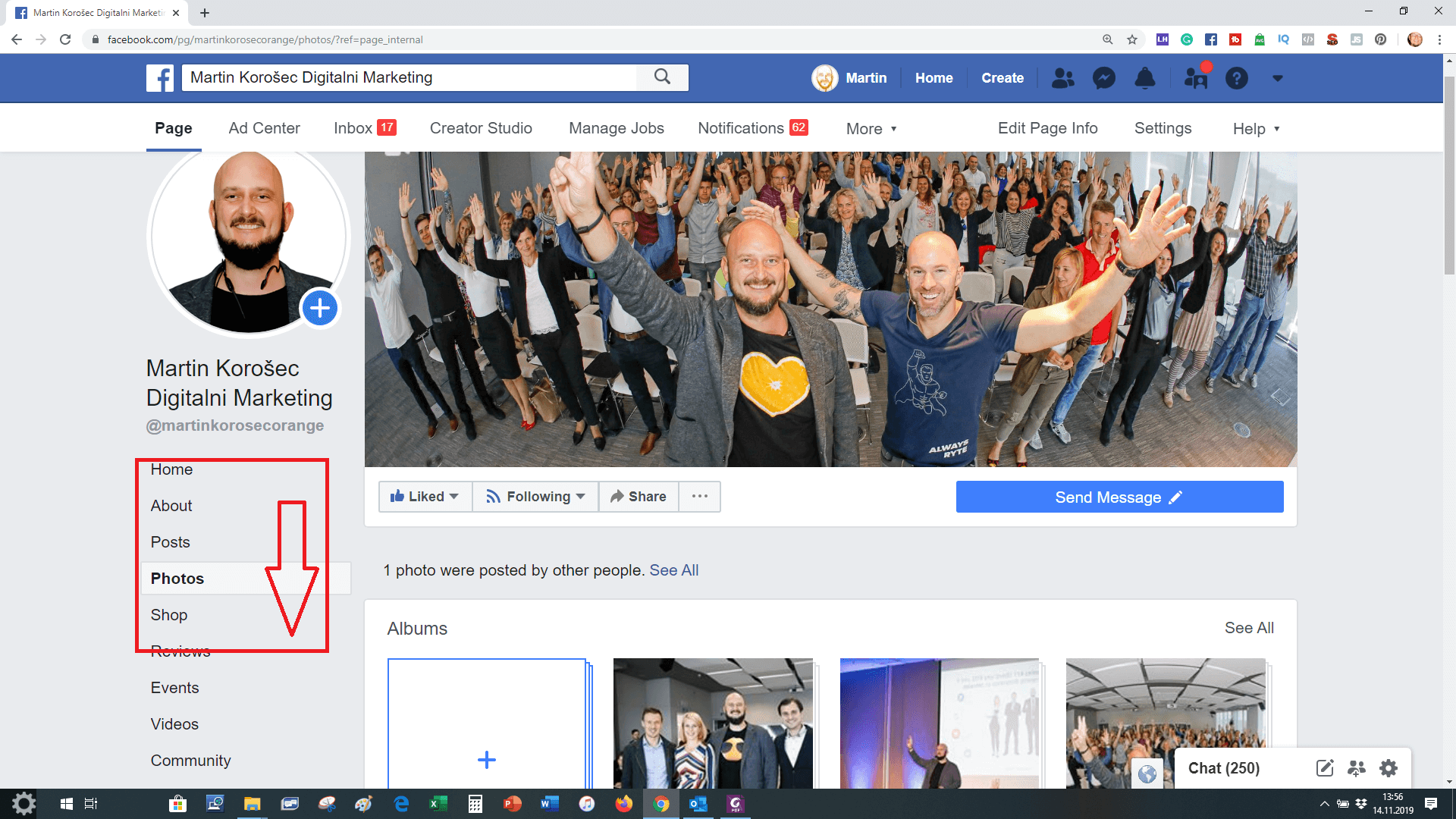This screenshot has height=819, width=1456.
Task: Open friend requests icon in header
Action: pos(1062,78)
